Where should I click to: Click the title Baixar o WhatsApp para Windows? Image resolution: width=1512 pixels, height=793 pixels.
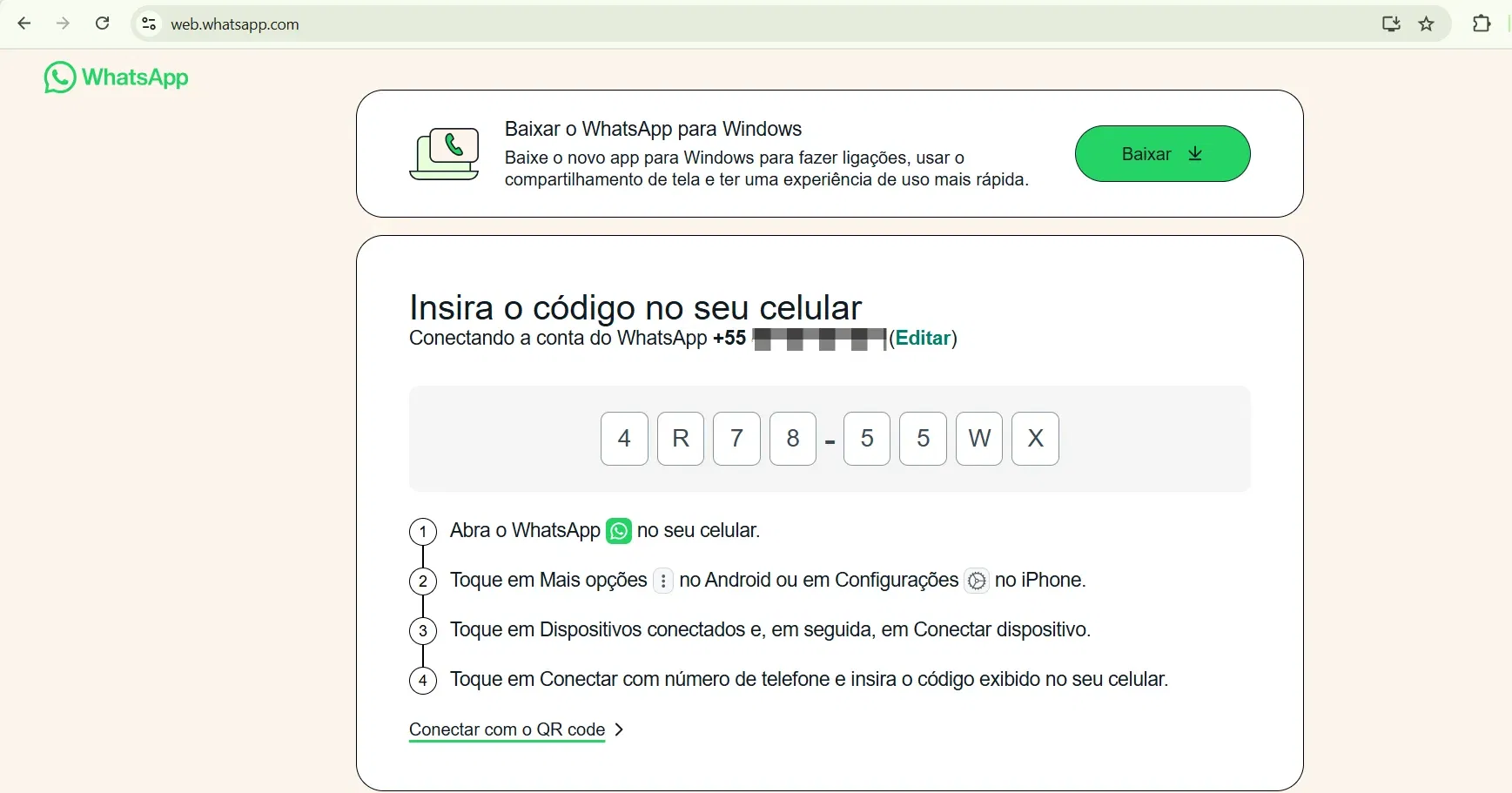click(x=653, y=129)
